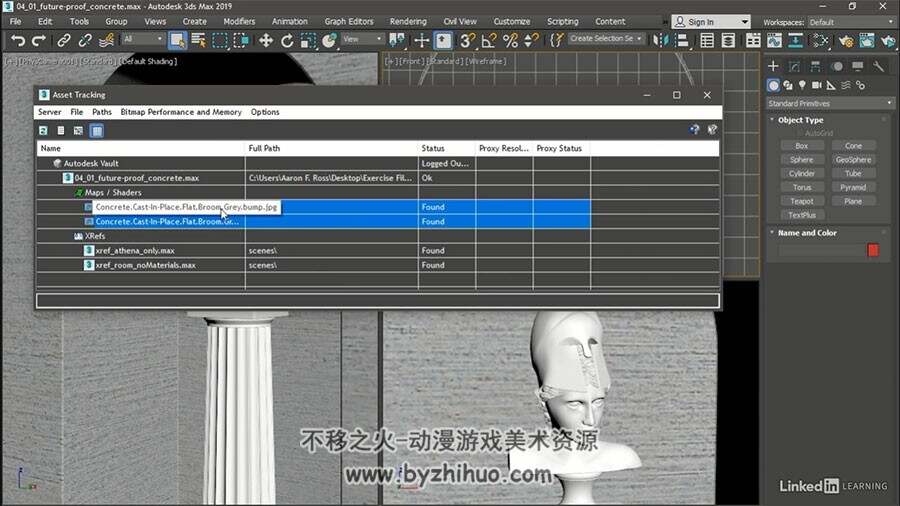Click the Full Path column header
The width and height of the screenshot is (900, 506).
tap(331, 148)
